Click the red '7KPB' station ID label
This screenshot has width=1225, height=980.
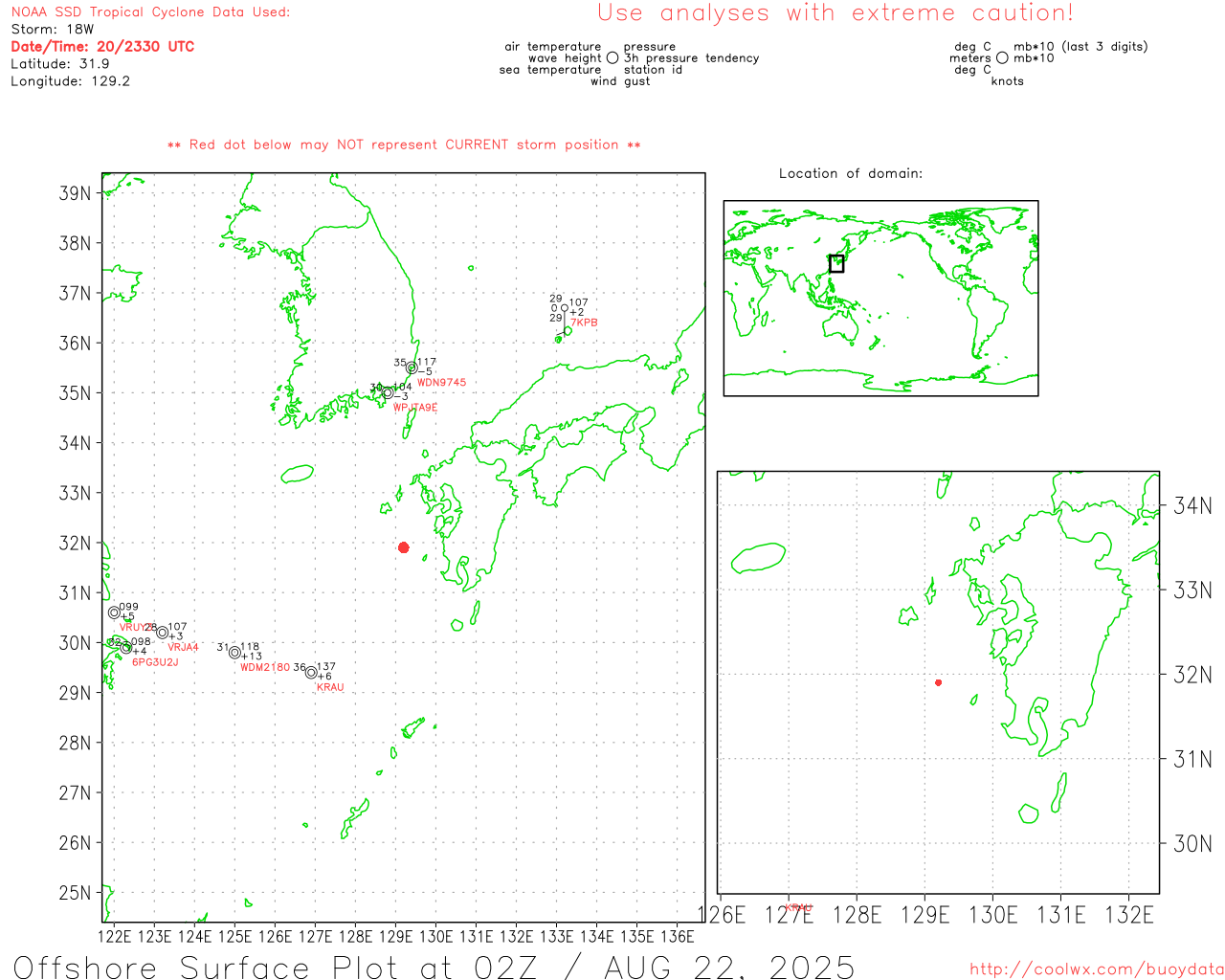pos(584,323)
